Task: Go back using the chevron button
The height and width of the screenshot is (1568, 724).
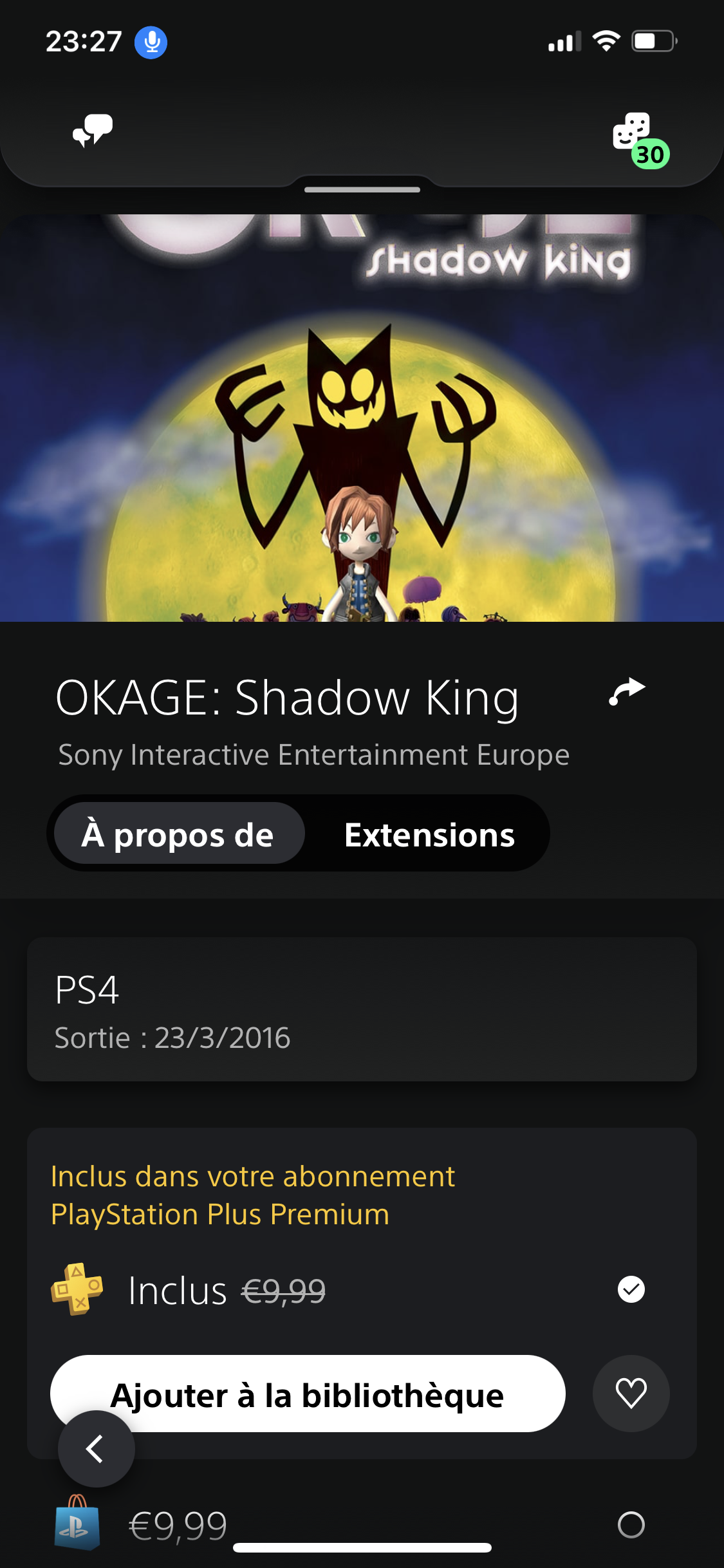Action: (x=97, y=1449)
